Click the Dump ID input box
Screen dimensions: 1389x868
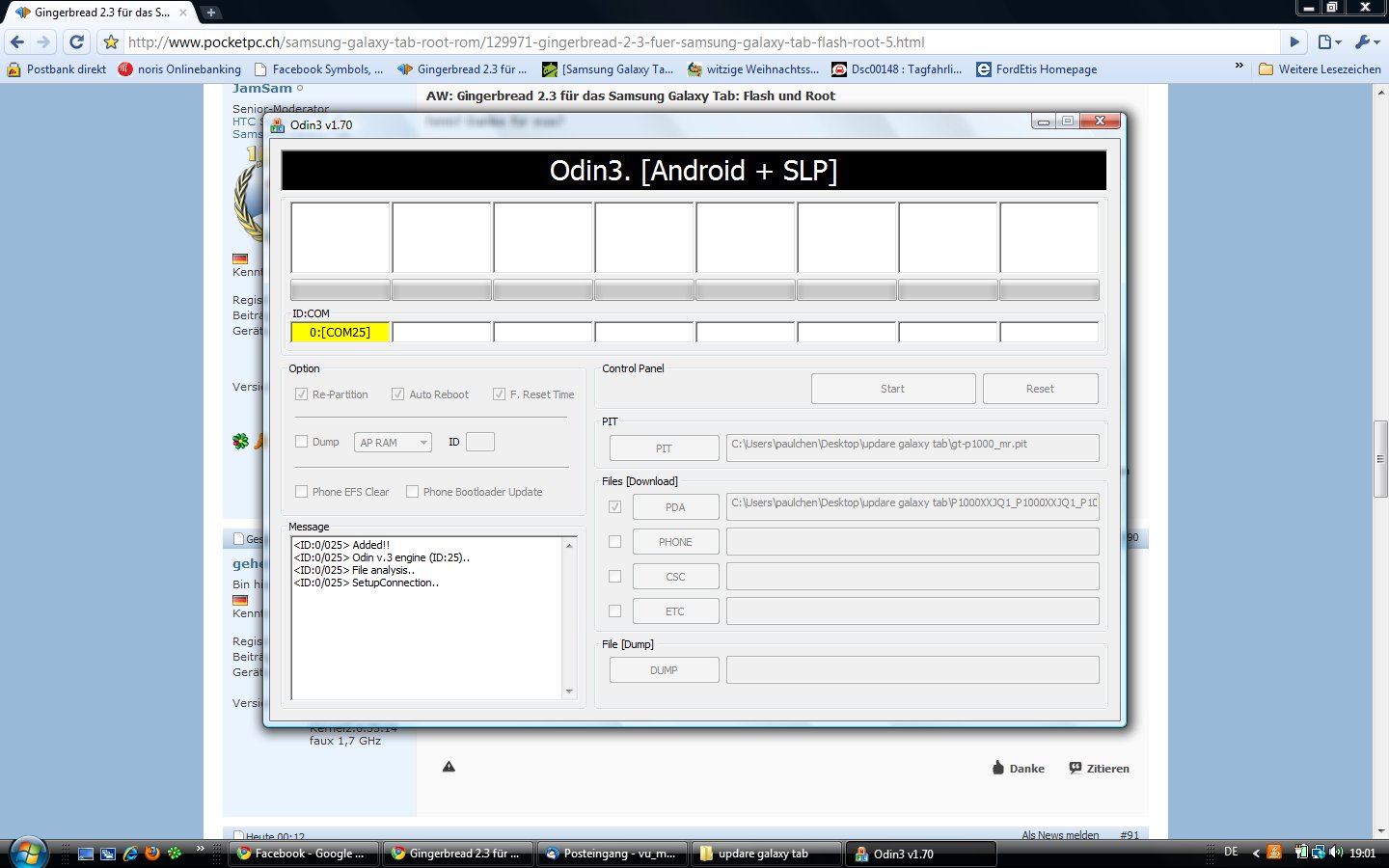pos(480,442)
